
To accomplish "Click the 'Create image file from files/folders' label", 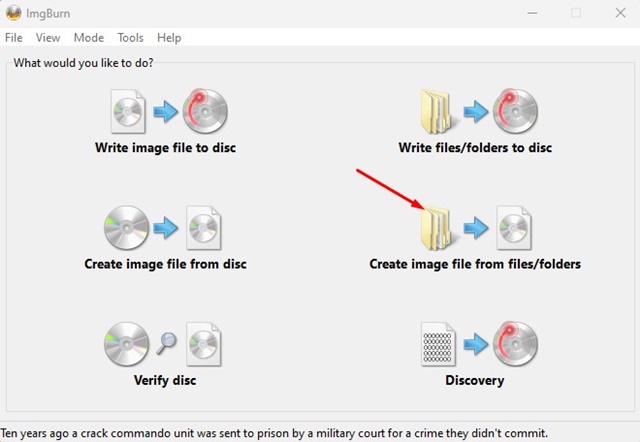I will [x=475, y=264].
